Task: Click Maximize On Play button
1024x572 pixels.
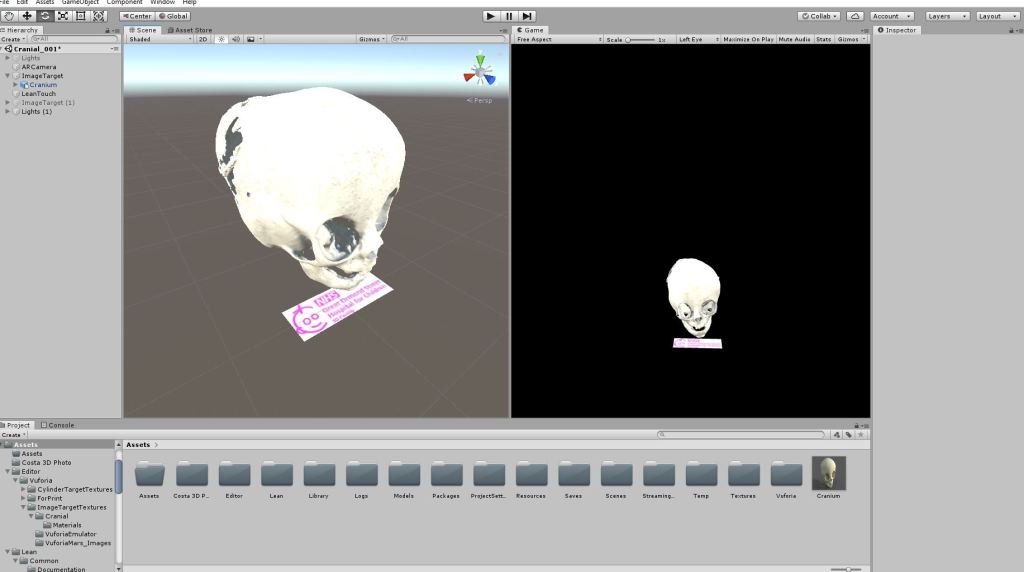Action: tap(747, 39)
